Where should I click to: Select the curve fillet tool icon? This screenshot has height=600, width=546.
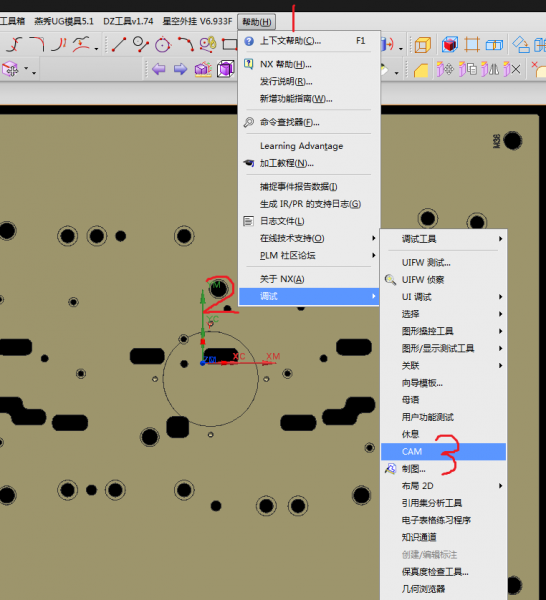[37, 44]
